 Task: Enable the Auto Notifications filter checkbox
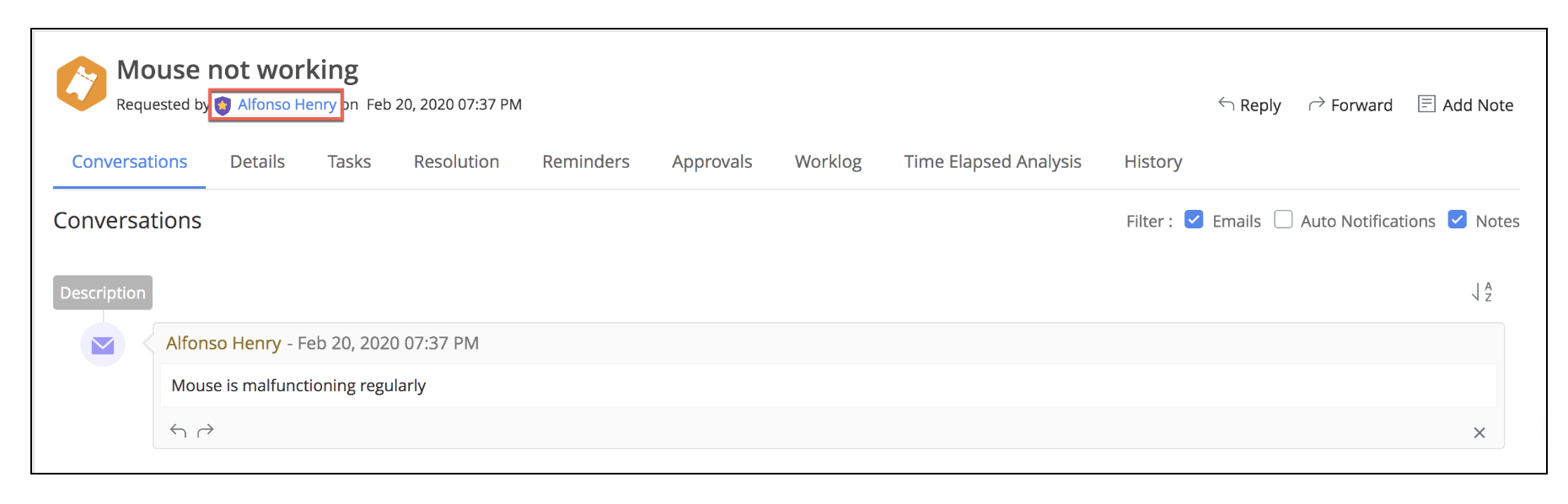[x=1283, y=220]
